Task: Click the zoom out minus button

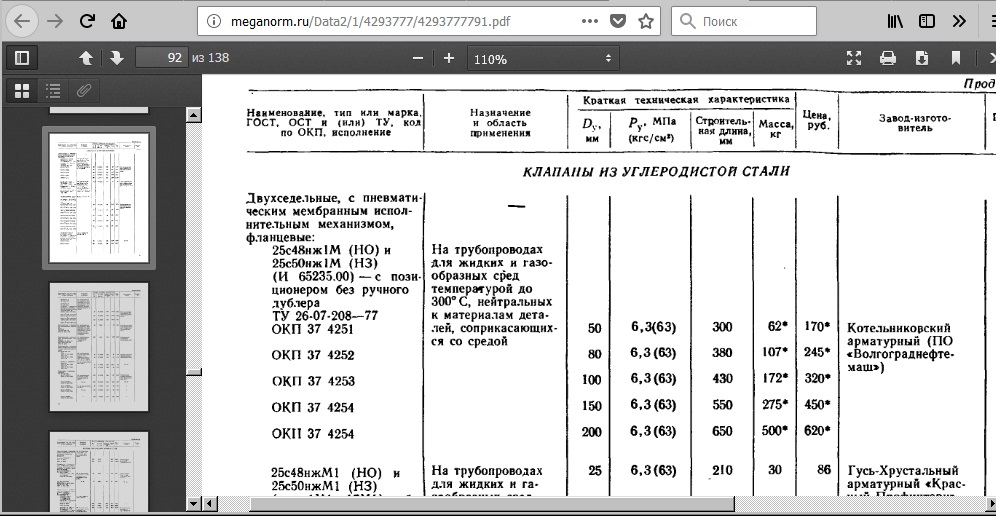Action: tap(417, 58)
